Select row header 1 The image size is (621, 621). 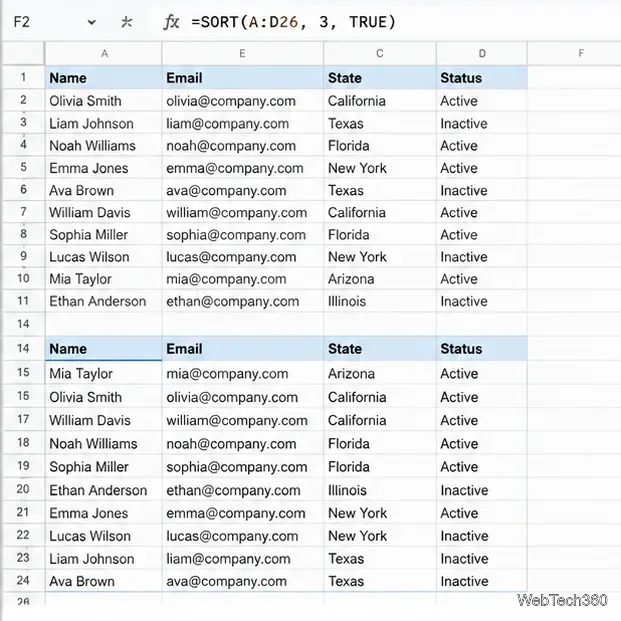(x=23, y=77)
